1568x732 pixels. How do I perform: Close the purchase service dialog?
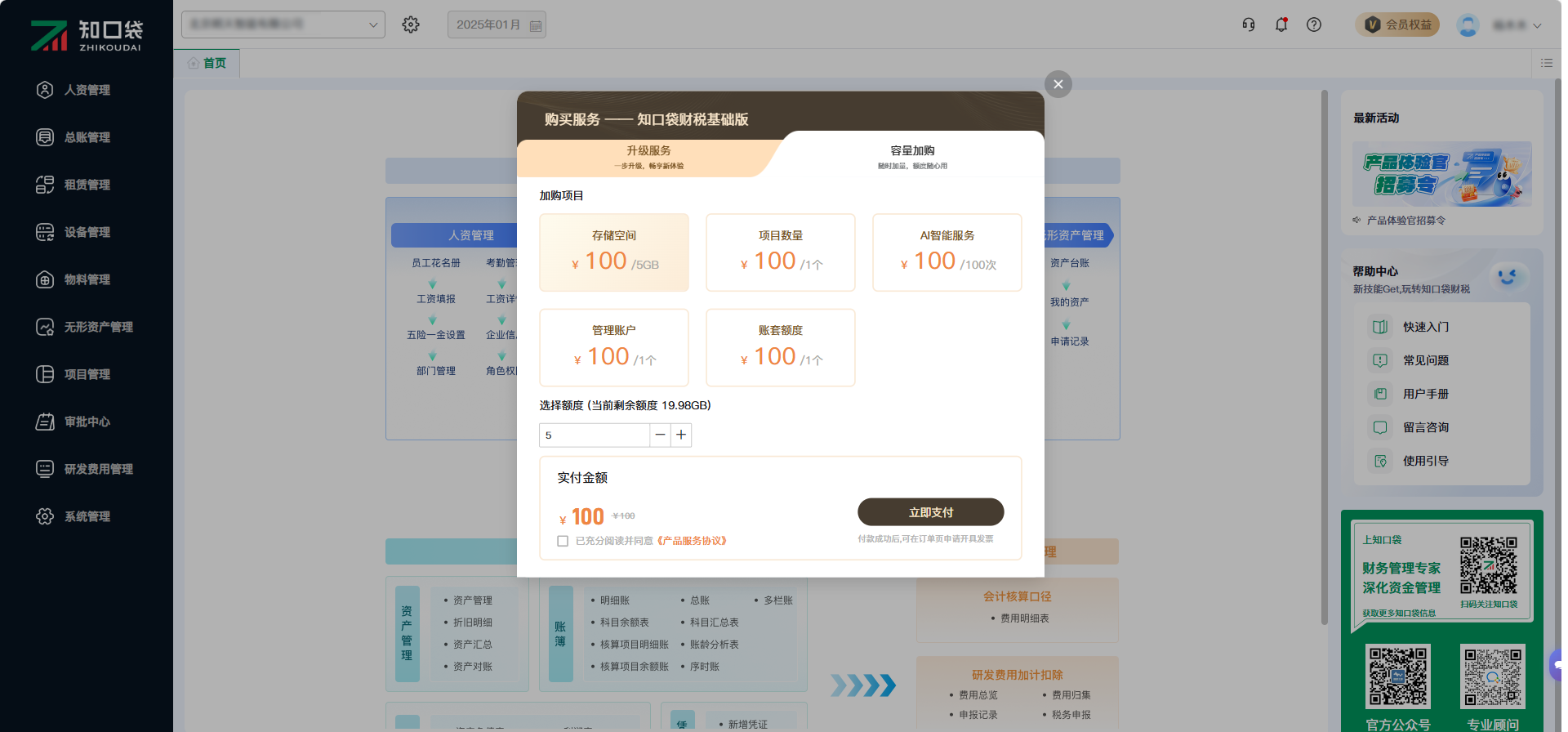[1058, 84]
